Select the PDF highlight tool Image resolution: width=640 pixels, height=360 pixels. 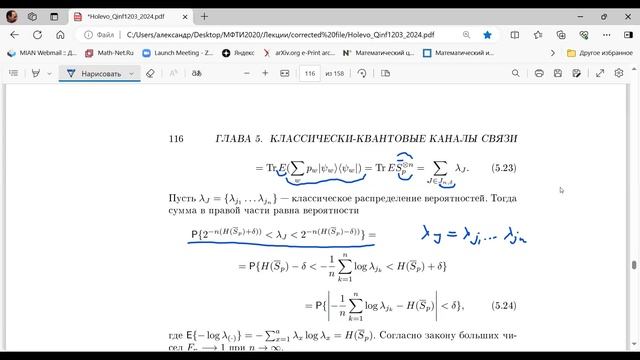coord(36,73)
